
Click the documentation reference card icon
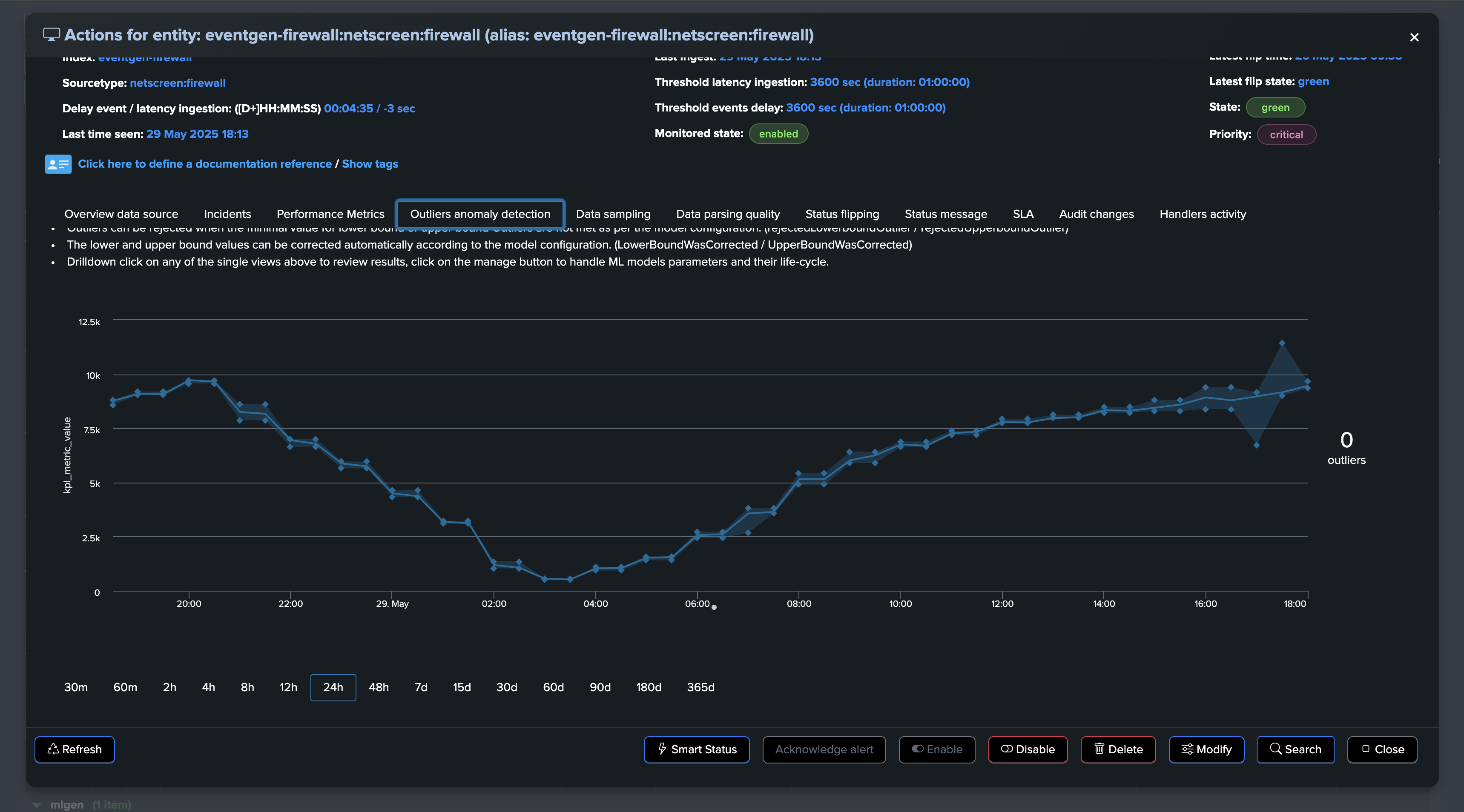click(x=58, y=164)
